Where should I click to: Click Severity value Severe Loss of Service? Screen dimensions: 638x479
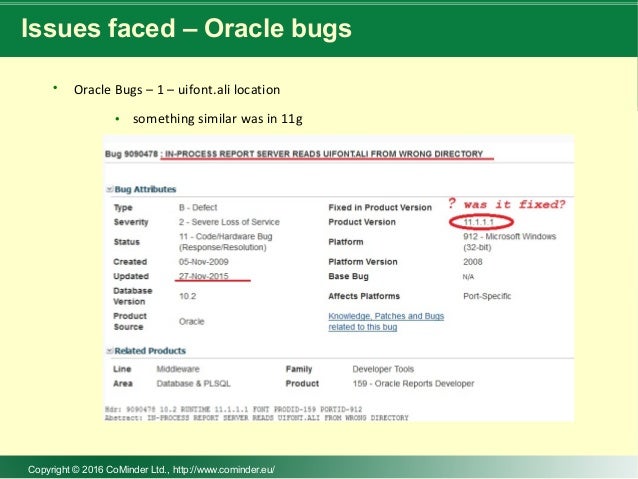pyautogui.click(x=229, y=222)
